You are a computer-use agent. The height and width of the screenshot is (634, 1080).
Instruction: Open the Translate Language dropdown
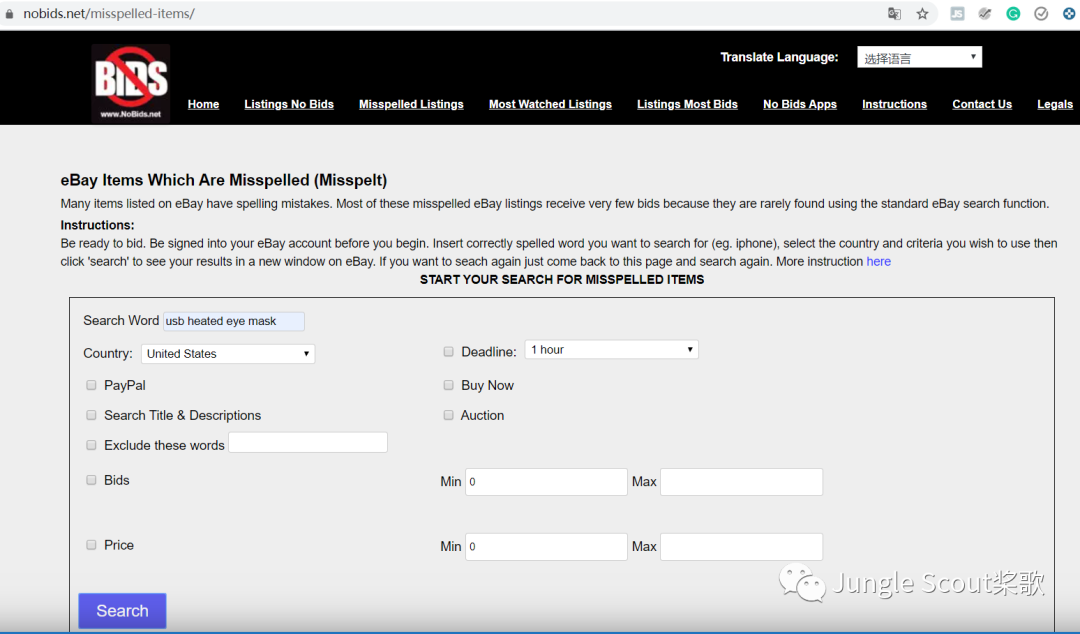point(920,57)
